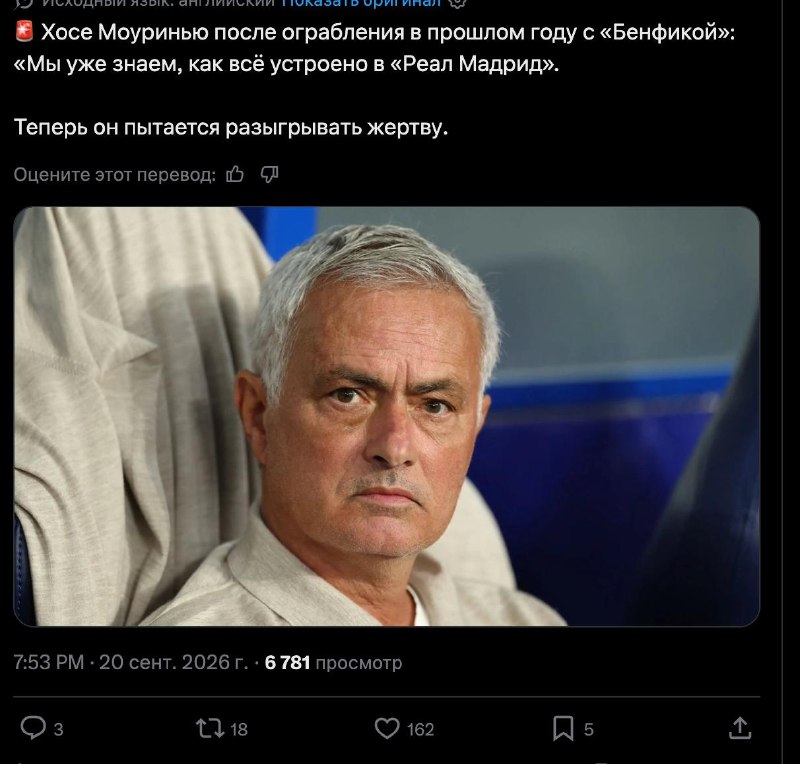Click the bookmarks count 5

pos(589,729)
